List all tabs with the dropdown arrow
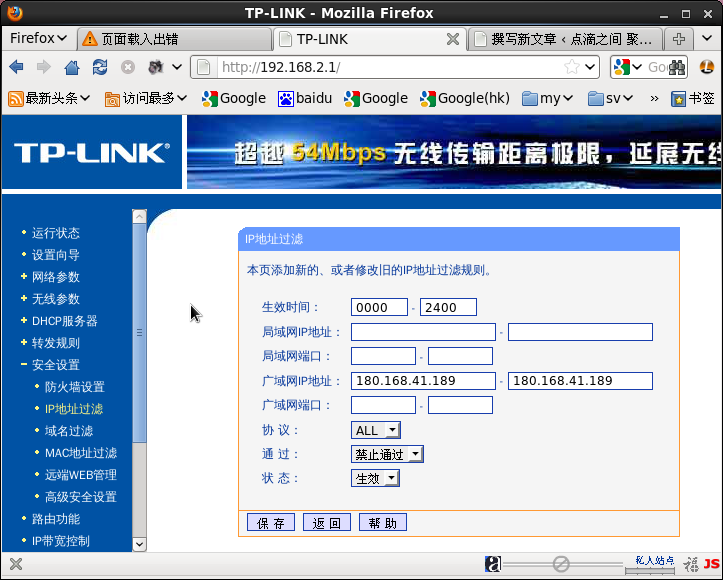 707,38
